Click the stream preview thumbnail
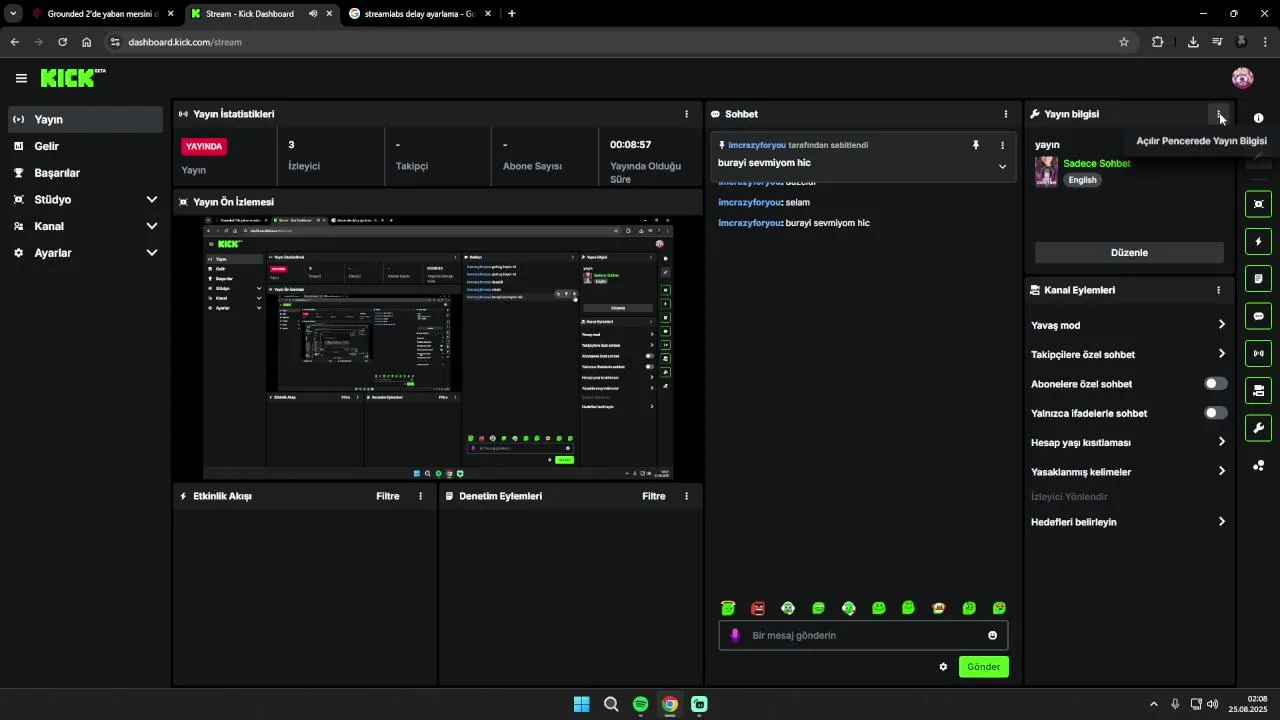1280x720 pixels. pos(438,348)
